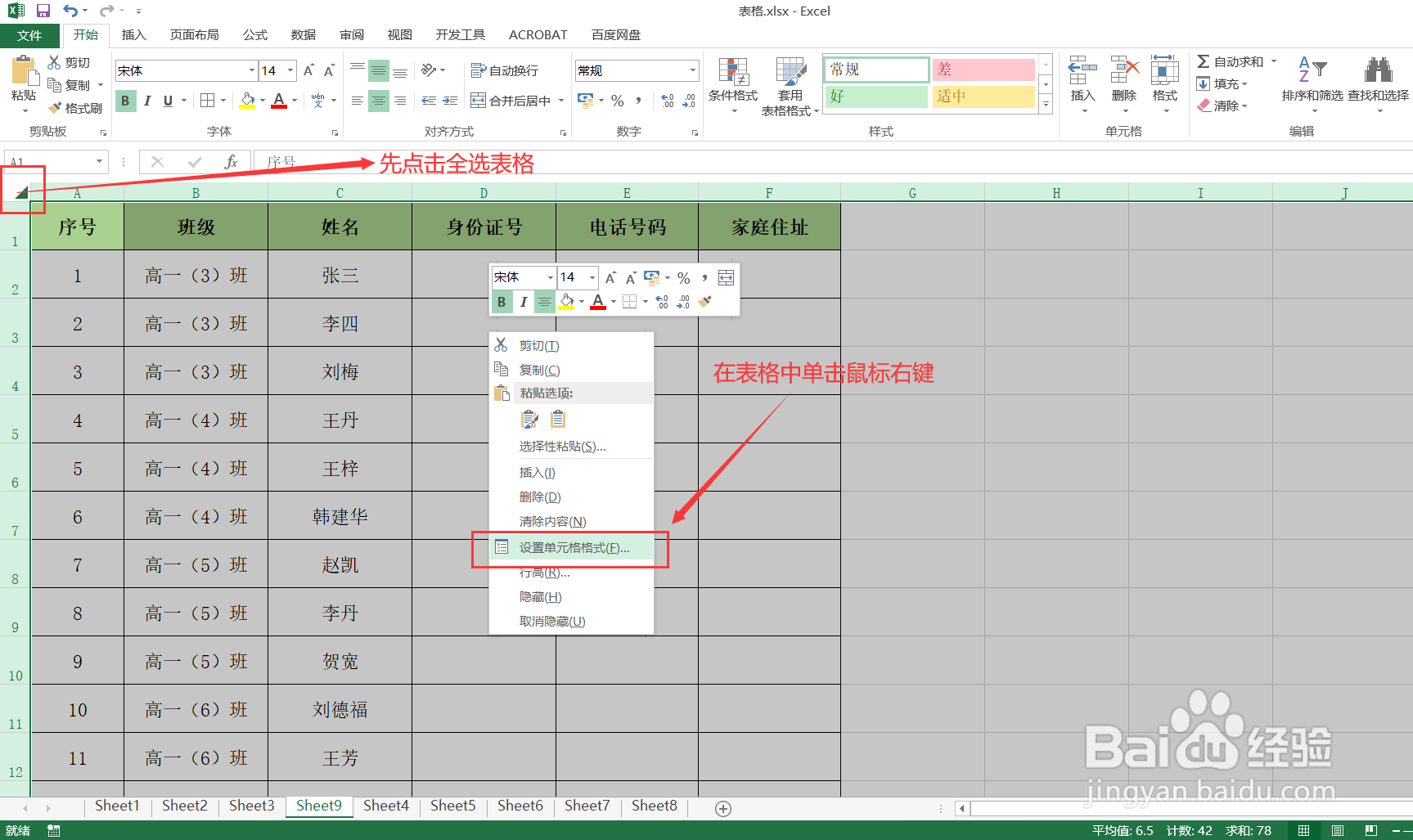Toggle left align text in ribbon
Screen dimensions: 1413x840
358,101
